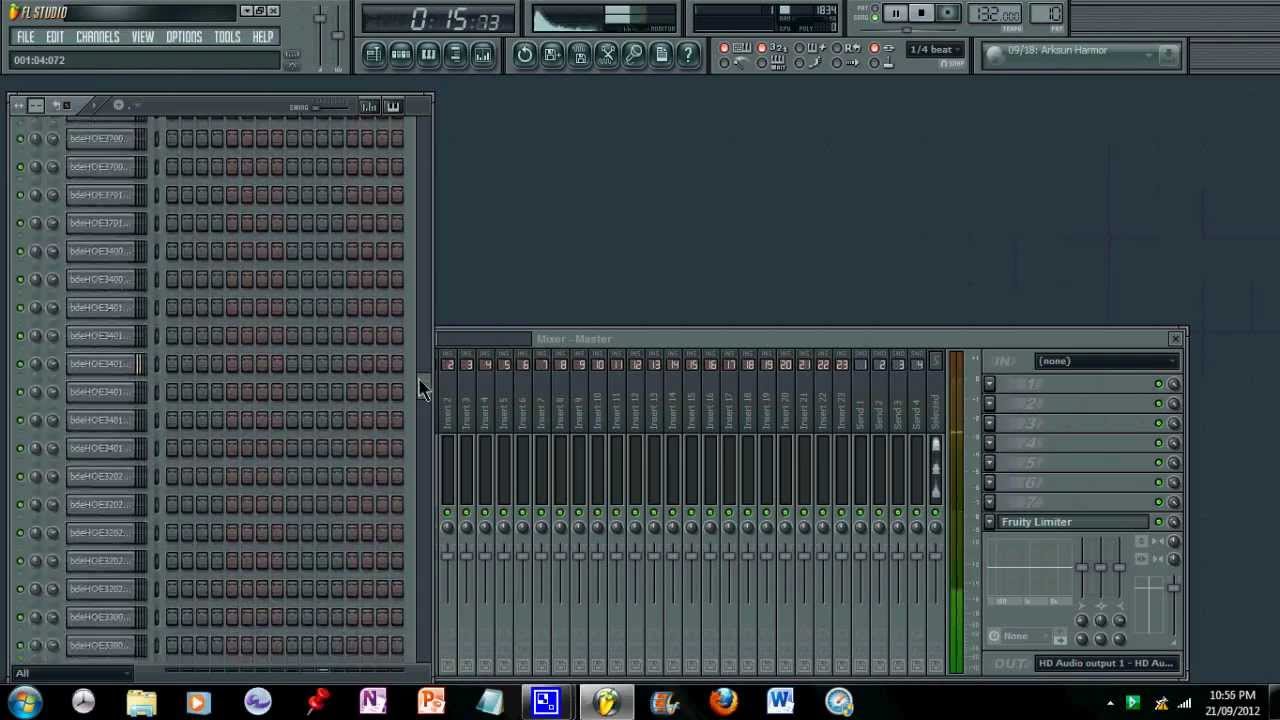This screenshot has width=1280, height=720.
Task: Open the All channel filter group selector
Action: click(70, 673)
